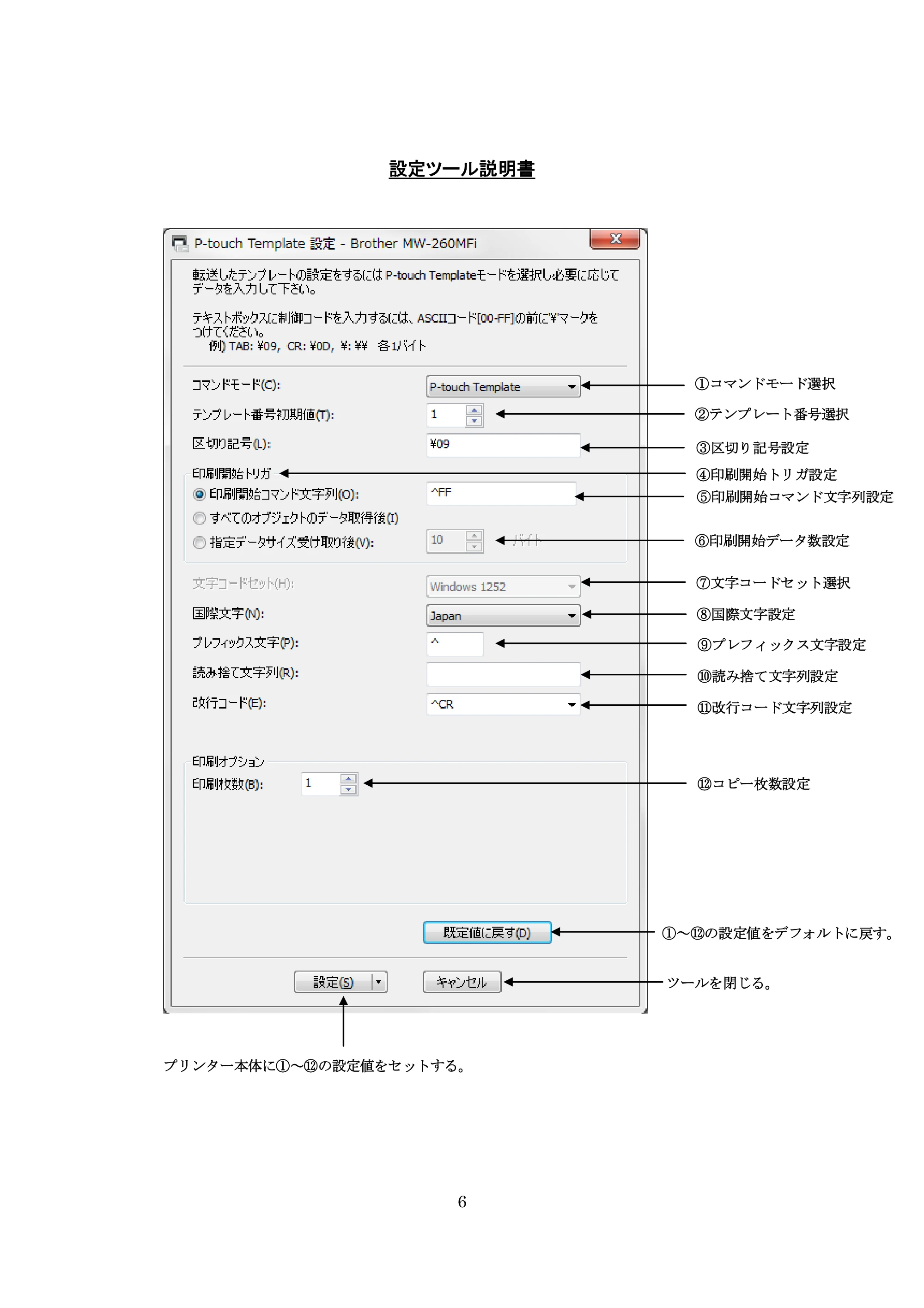The width and height of the screenshot is (924, 1308).
Task: Open the 改行コード ^CR combo box
Action: [503, 704]
